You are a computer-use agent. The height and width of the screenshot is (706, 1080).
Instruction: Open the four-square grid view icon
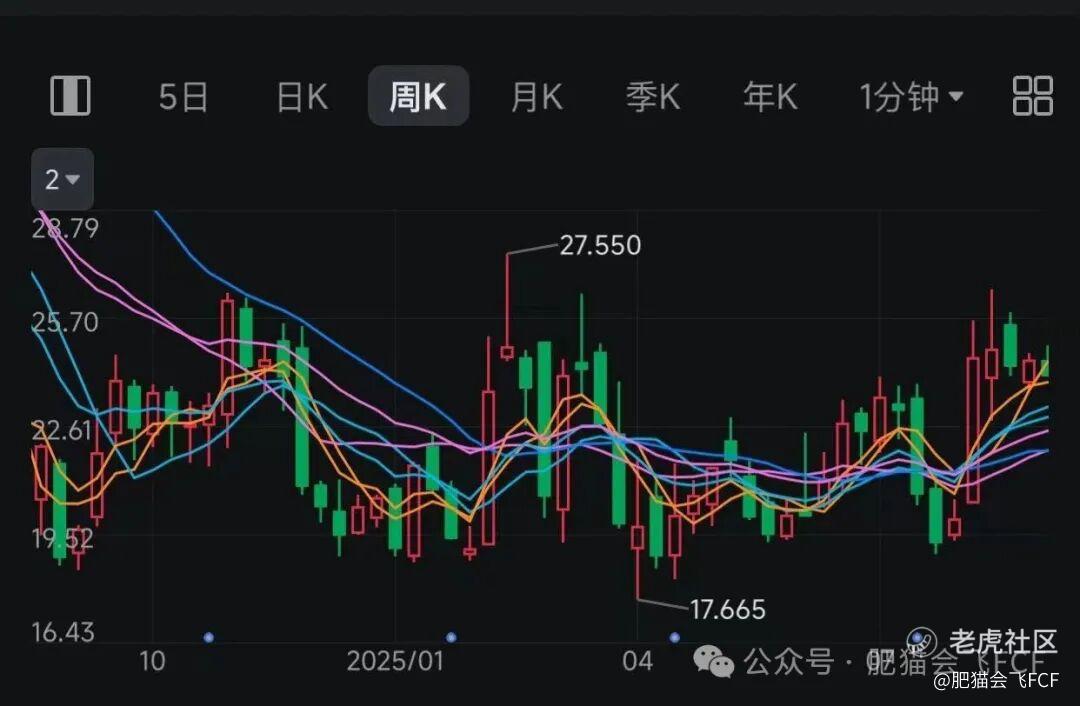(1032, 96)
